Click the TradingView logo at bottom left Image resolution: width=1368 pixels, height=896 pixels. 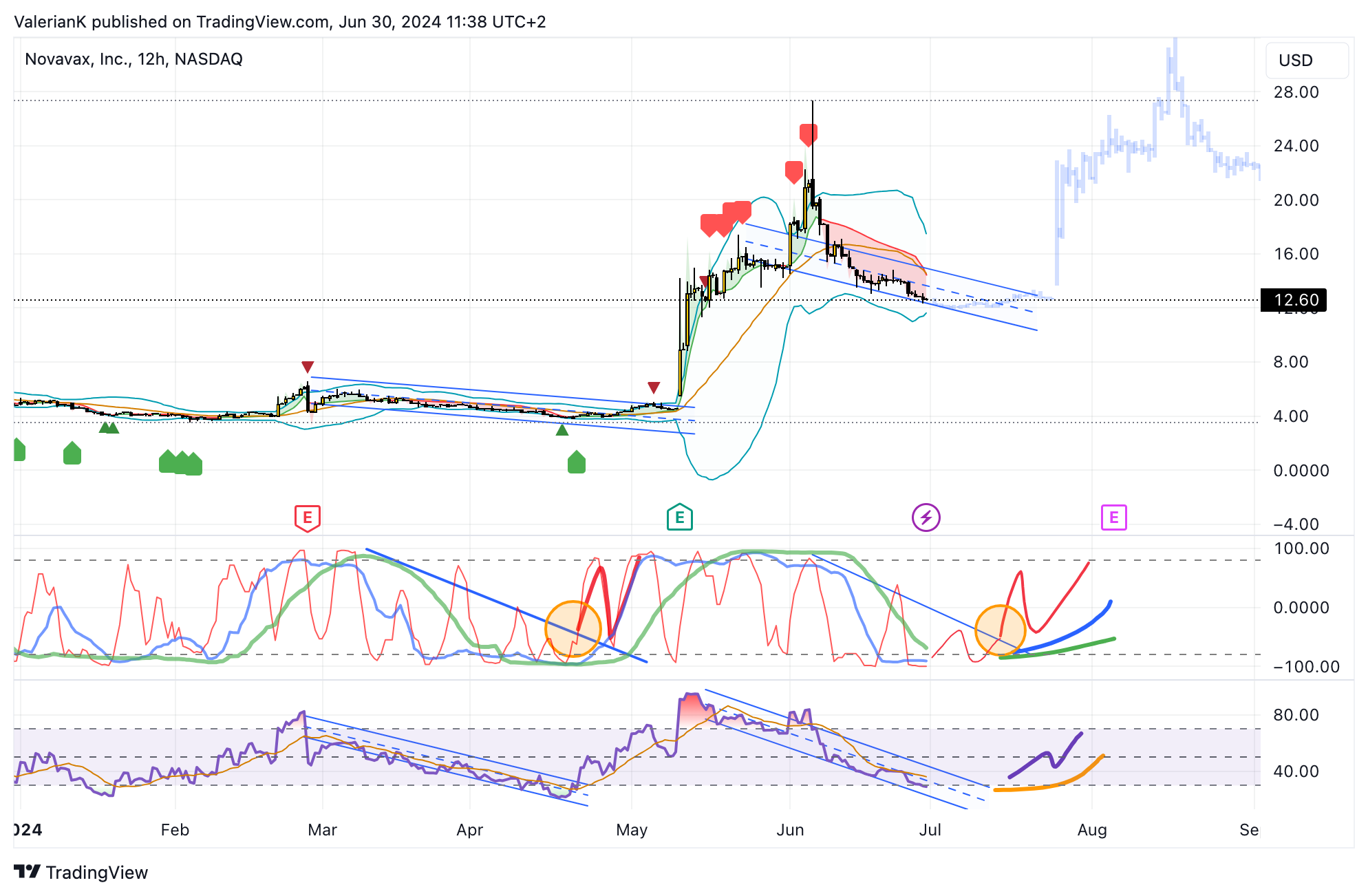(81, 873)
